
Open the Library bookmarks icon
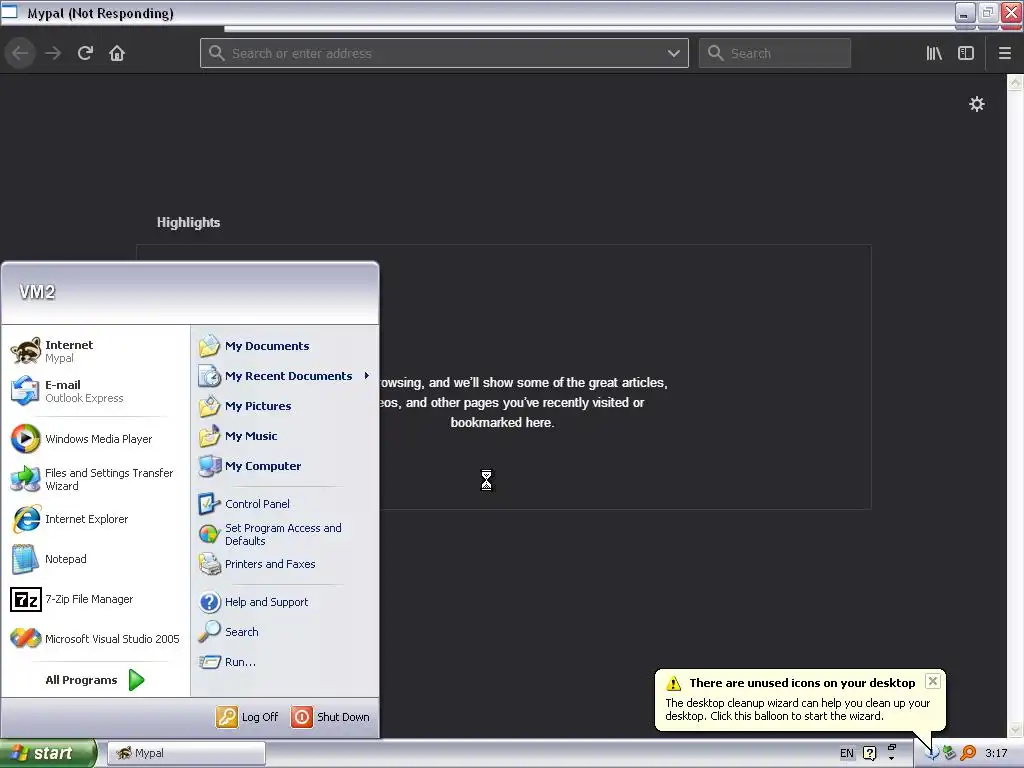pos(934,53)
